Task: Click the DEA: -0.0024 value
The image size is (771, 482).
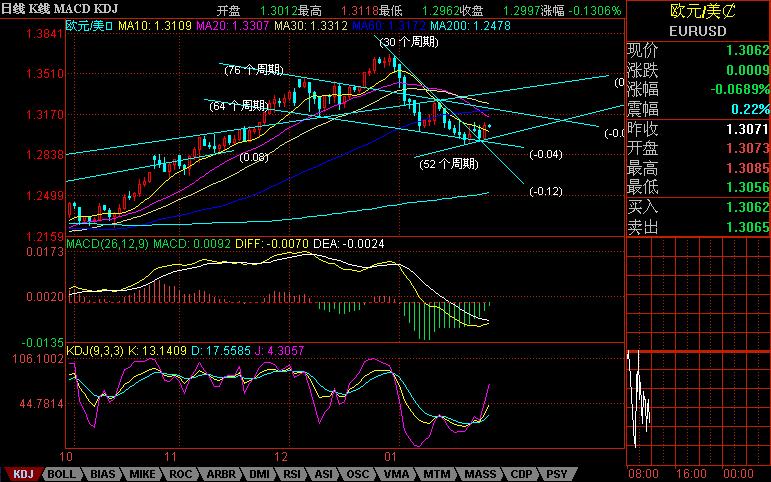Action: click(349, 244)
